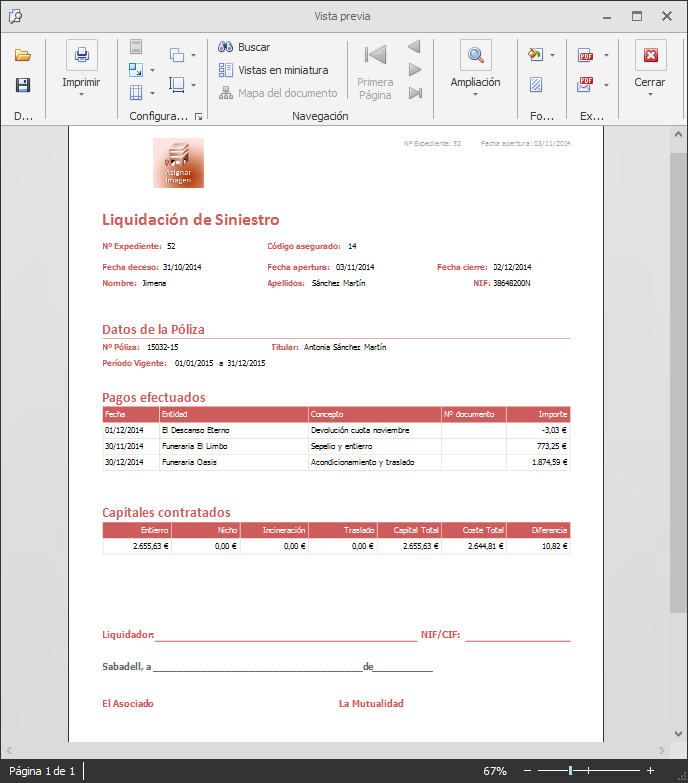Open the Imprimir dropdown arrow

point(81,94)
